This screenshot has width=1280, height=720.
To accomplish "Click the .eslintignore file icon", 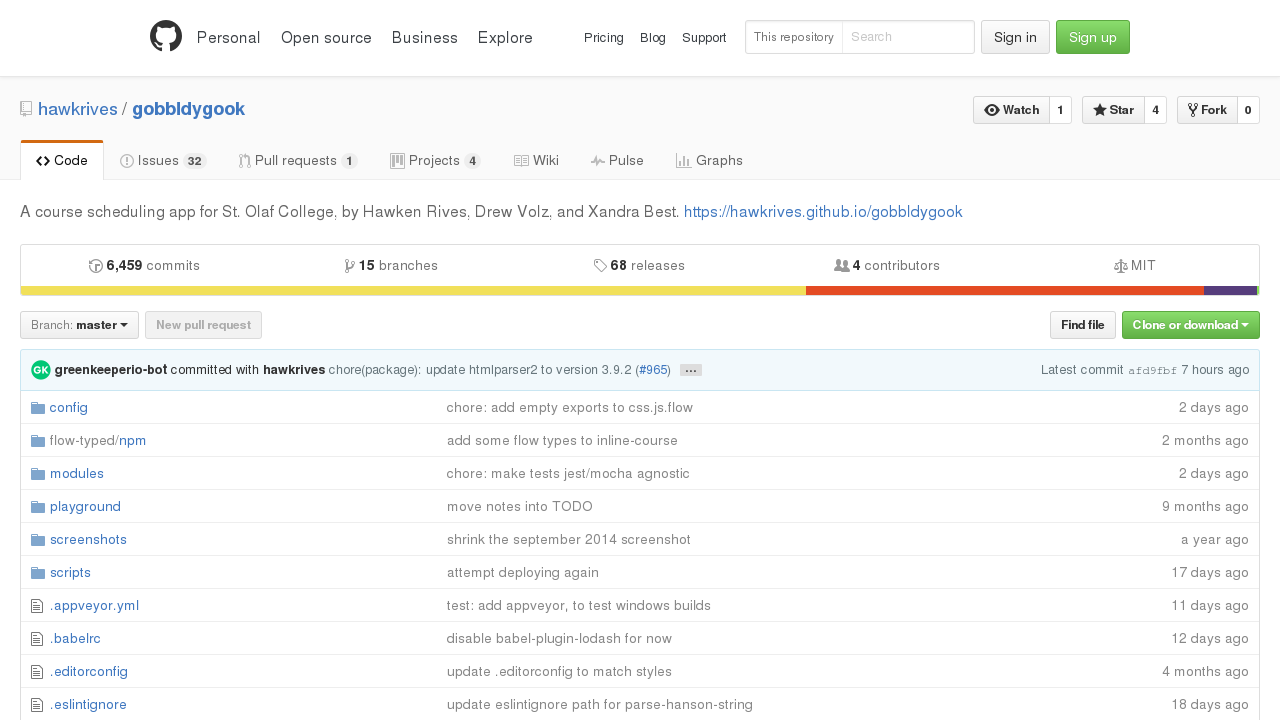I will (37, 705).
